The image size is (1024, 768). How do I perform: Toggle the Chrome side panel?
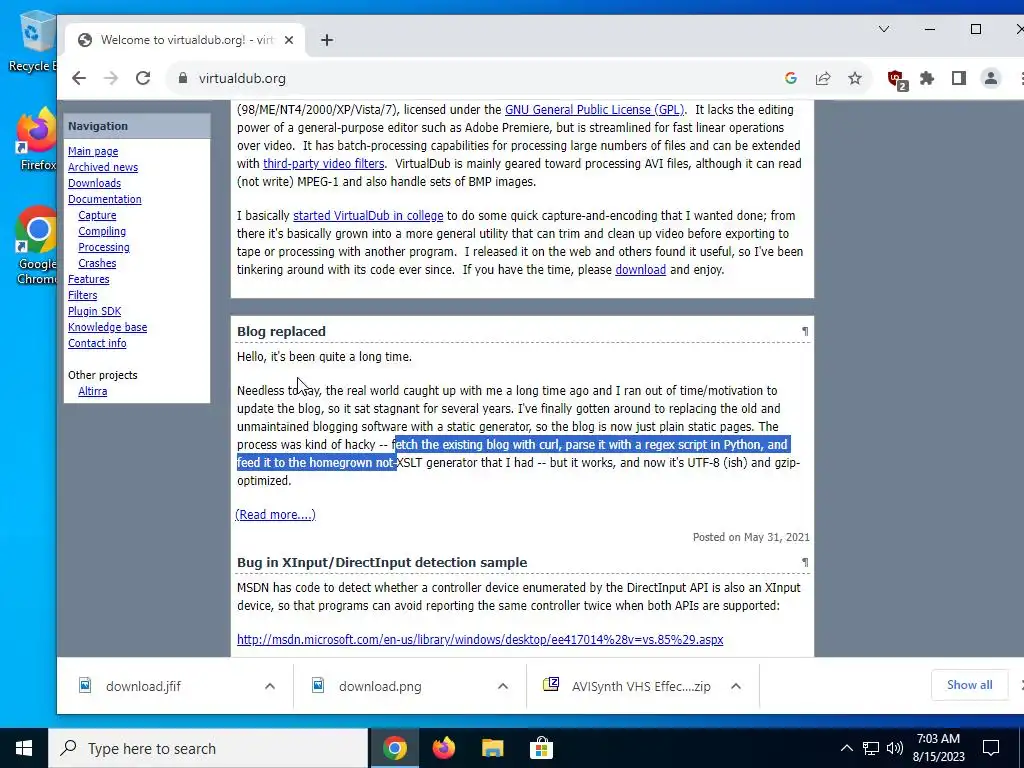[959, 78]
